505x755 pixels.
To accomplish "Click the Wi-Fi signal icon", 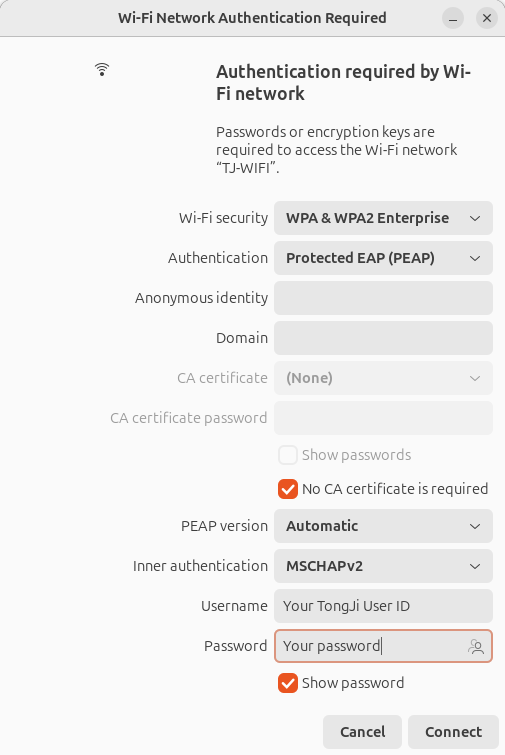I will pyautogui.click(x=102, y=69).
